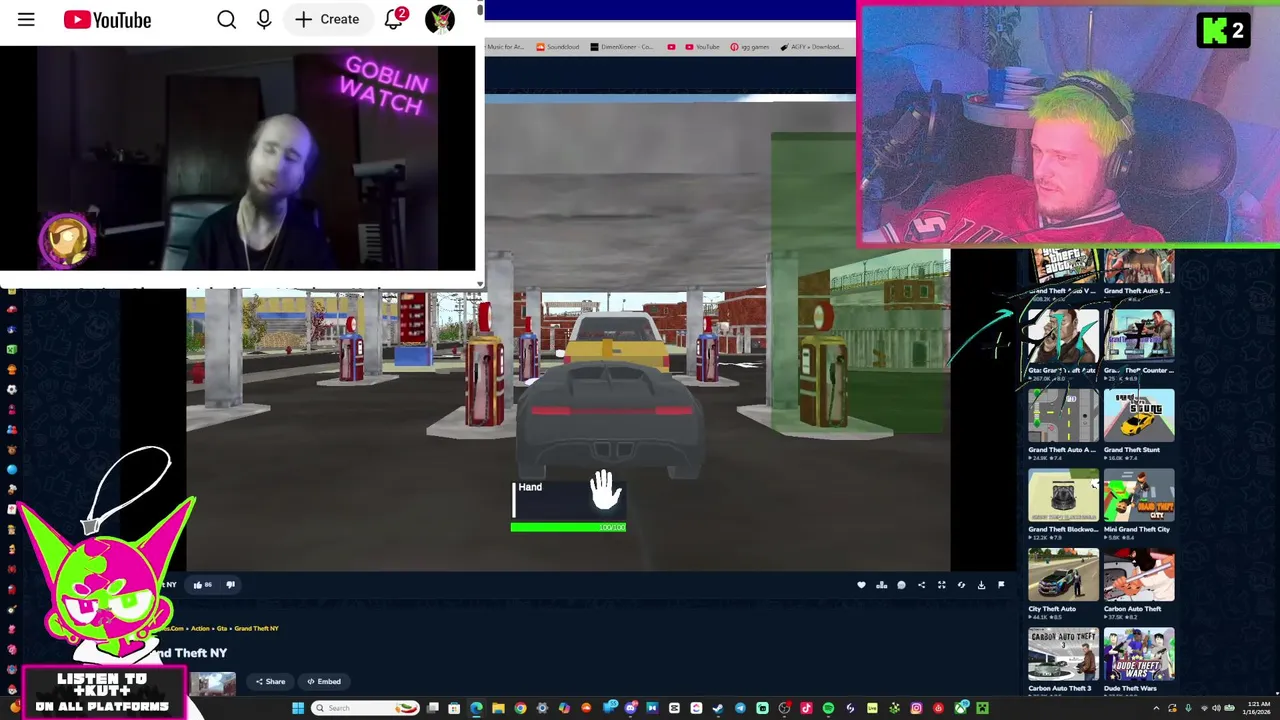Click the taskbar Search box

(x=363, y=708)
